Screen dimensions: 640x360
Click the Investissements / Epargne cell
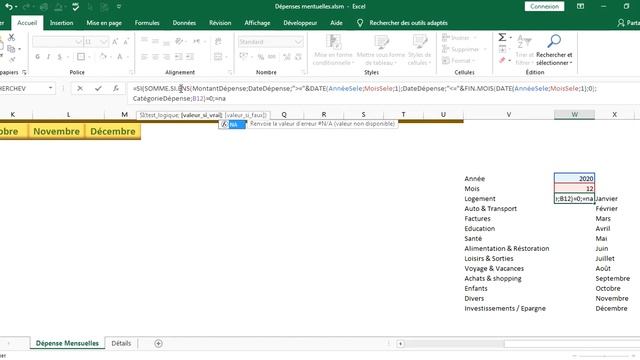(x=505, y=309)
